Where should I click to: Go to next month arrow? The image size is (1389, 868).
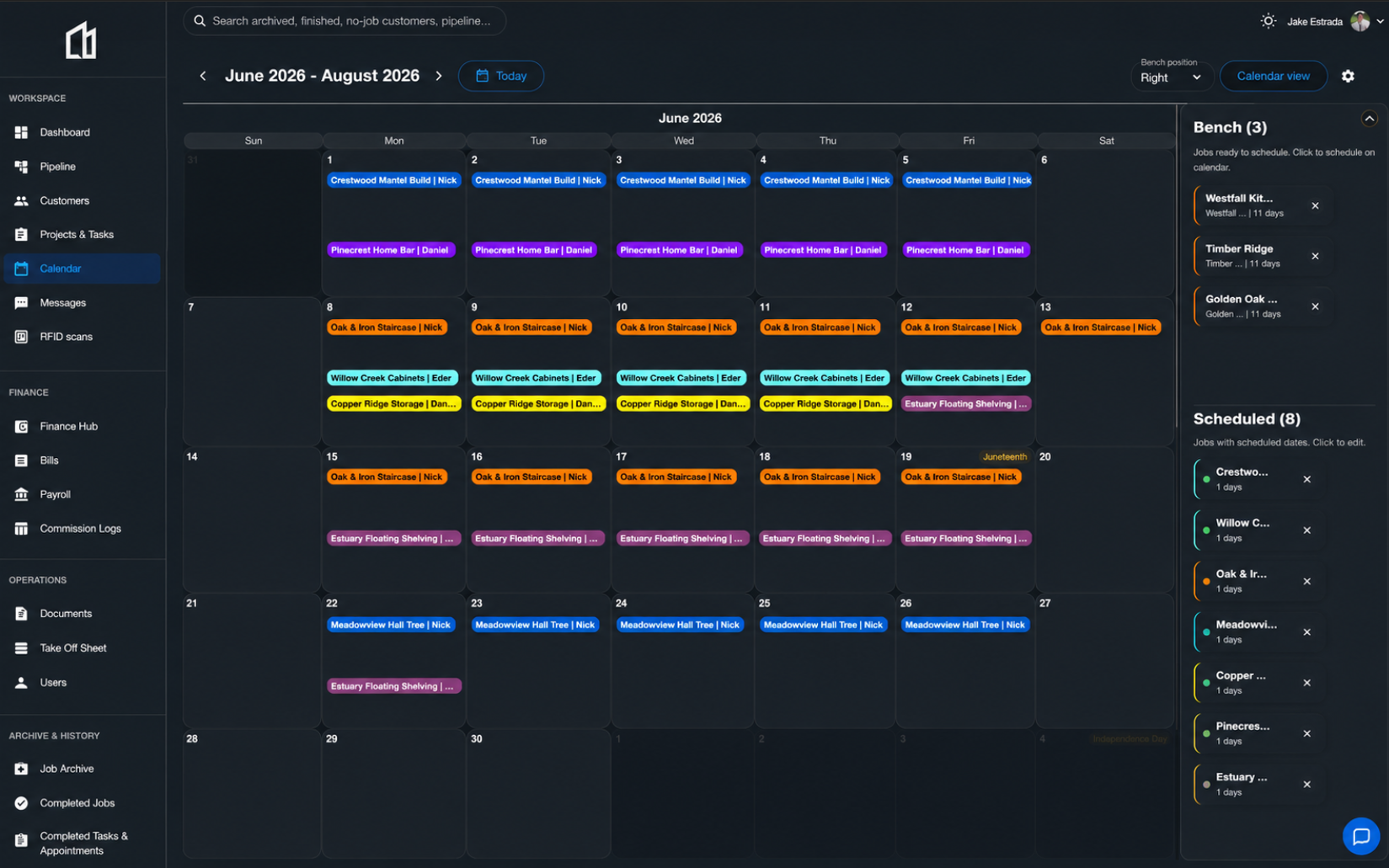point(439,76)
